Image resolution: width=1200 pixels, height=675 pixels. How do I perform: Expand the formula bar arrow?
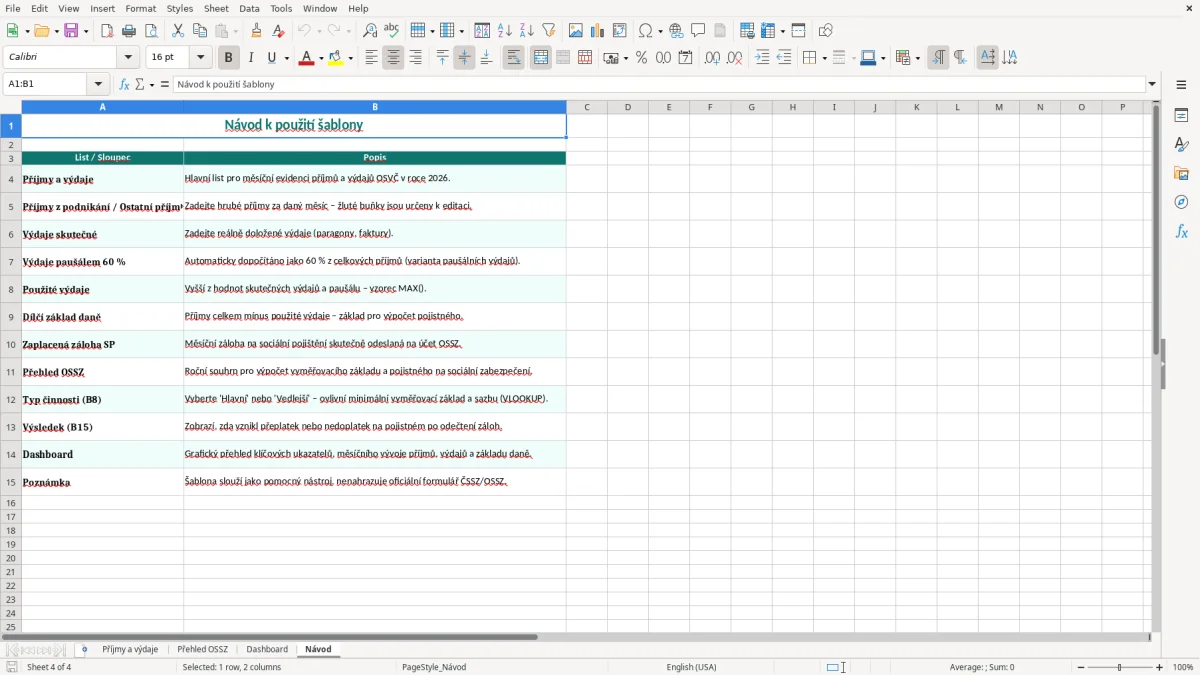coord(1152,85)
